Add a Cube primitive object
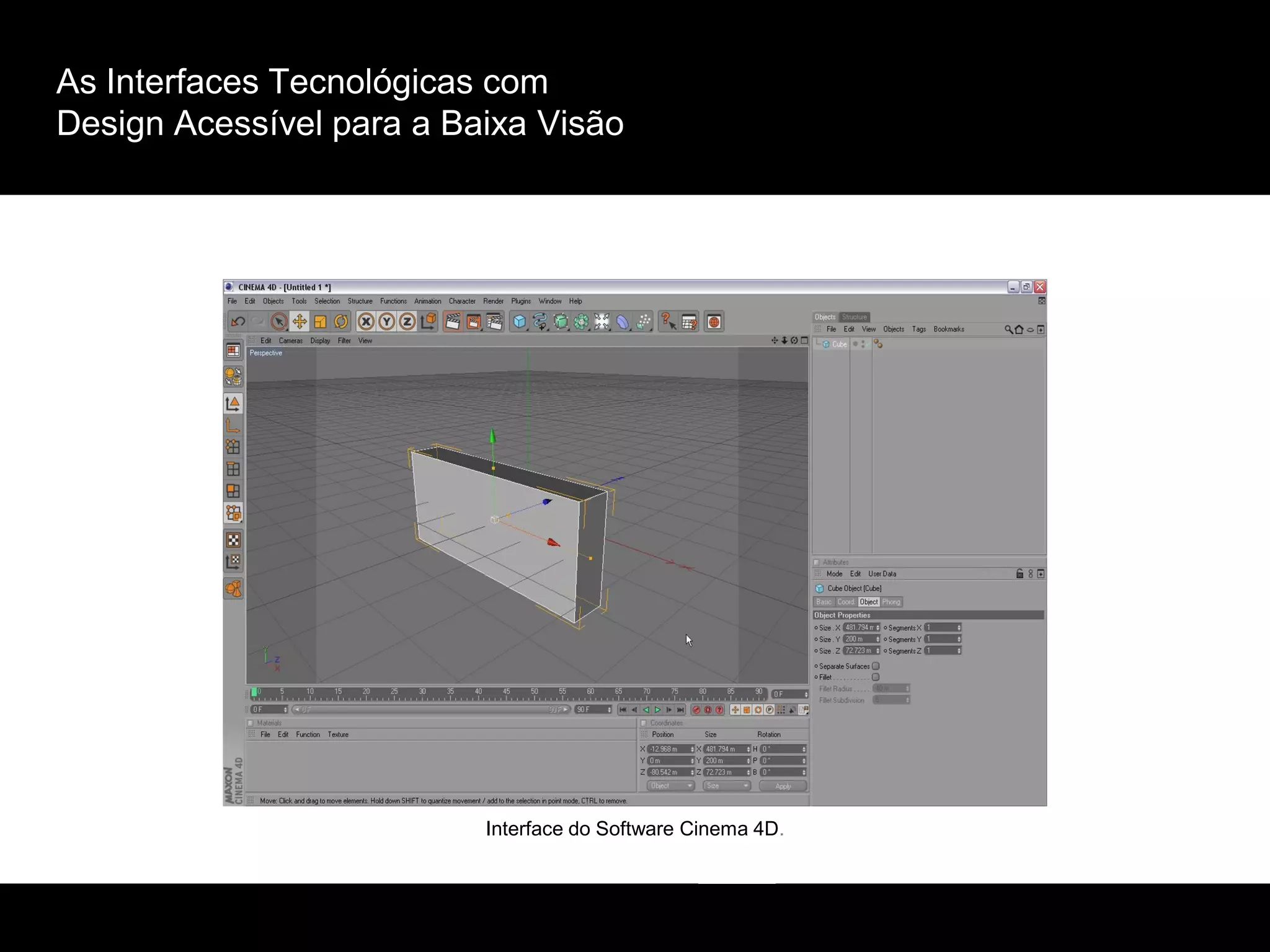The height and width of the screenshot is (952, 1270). coord(520,322)
